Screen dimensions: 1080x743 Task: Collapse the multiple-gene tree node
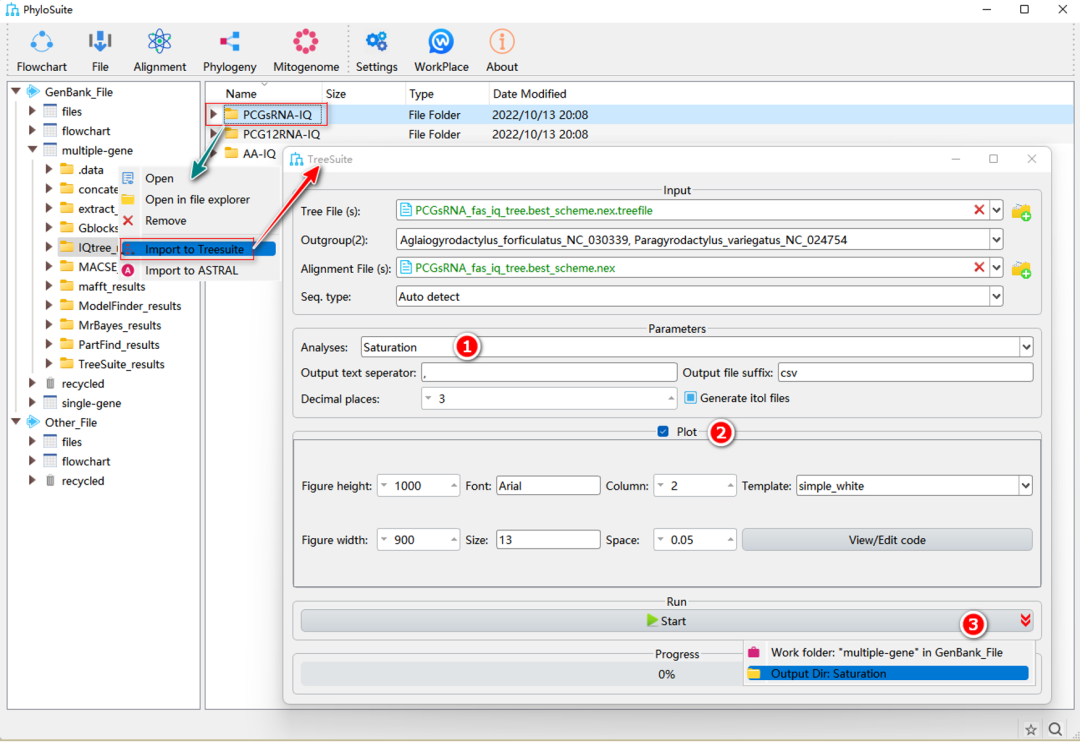[x=32, y=149]
